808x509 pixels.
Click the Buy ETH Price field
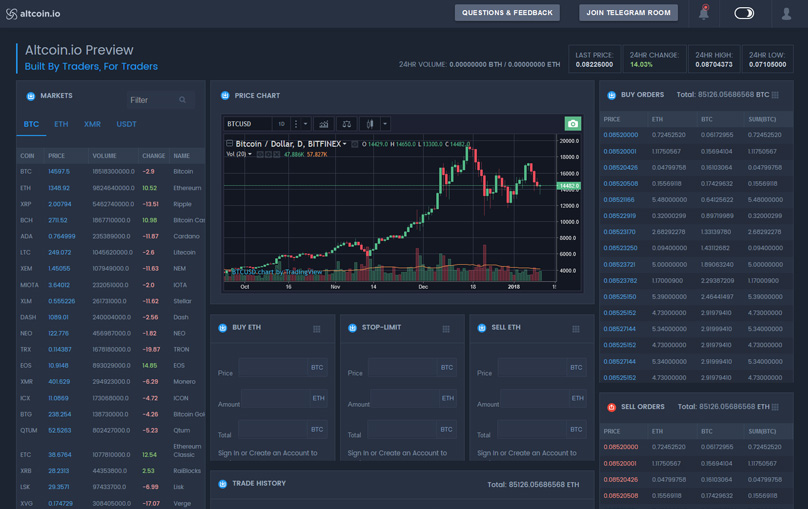coord(283,367)
